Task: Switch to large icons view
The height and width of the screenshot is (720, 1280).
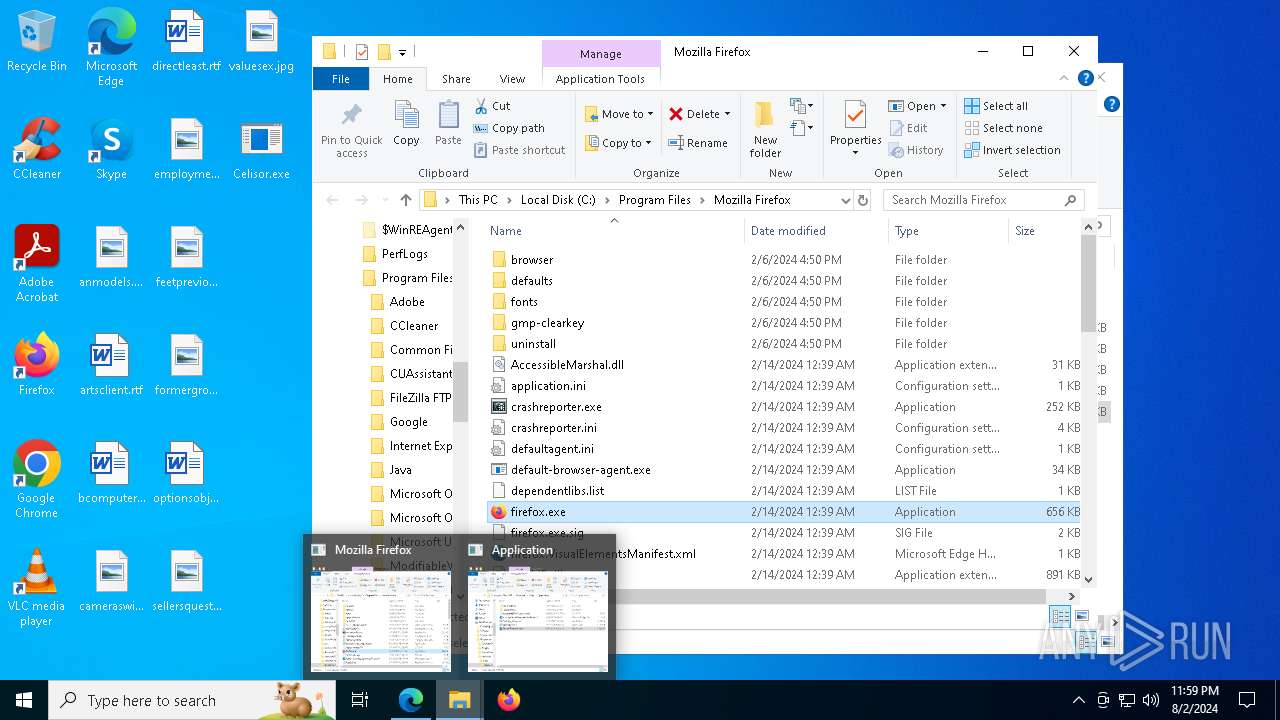Action: 1081,616
